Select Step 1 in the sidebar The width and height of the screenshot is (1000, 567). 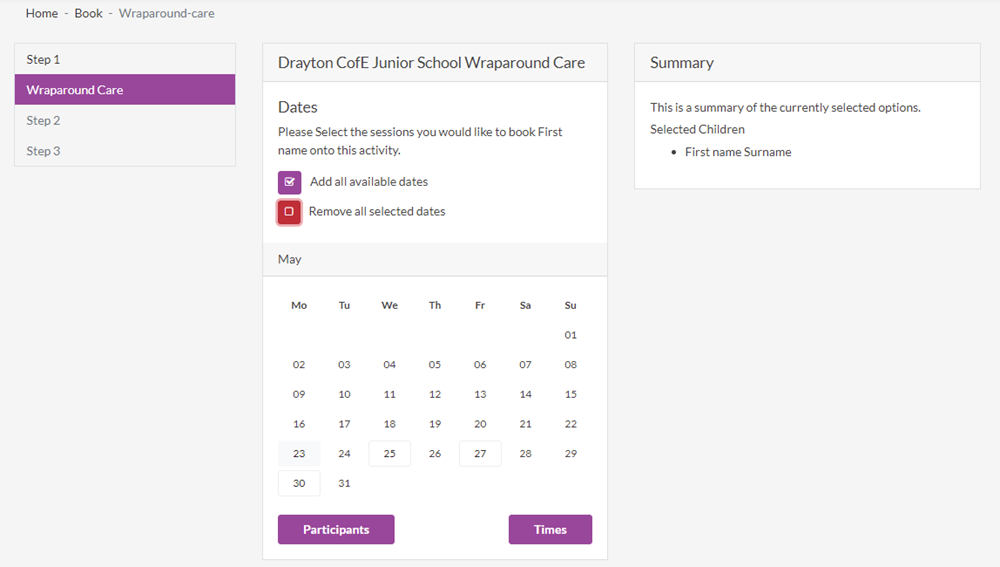pyautogui.click(x=125, y=59)
